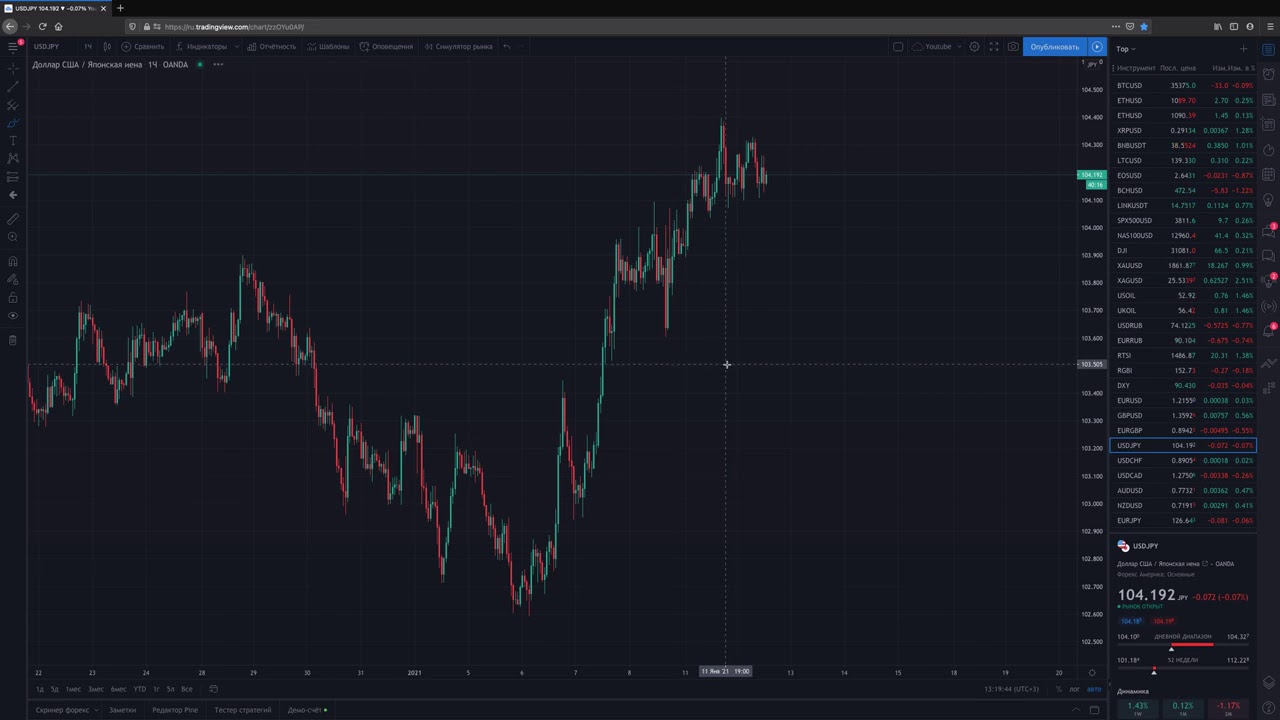Select the crosshair cursor tool
1280x720 pixels.
13,69
